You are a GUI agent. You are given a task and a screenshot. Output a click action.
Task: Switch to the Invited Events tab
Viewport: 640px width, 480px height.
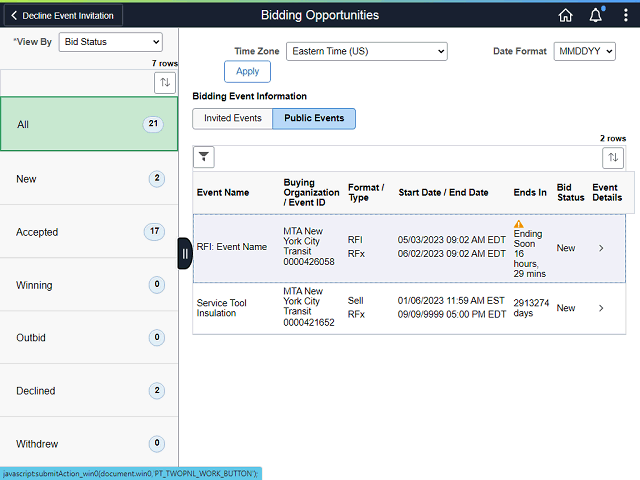click(233, 118)
